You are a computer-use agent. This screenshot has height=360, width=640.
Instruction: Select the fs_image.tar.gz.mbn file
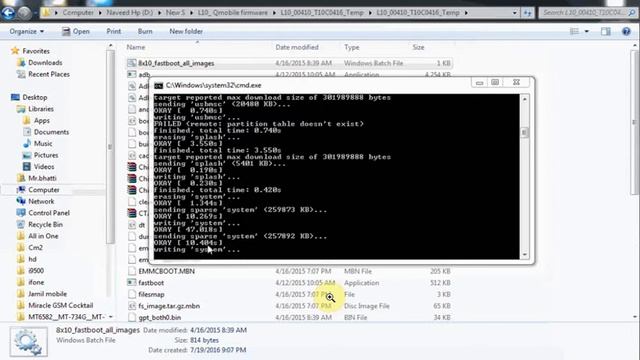pyautogui.click(x=169, y=306)
